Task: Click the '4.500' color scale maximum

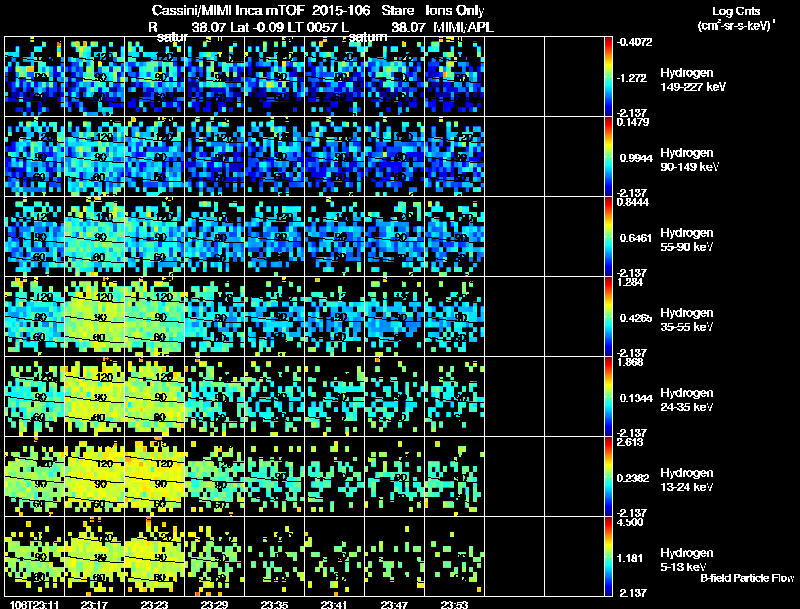Action: (630, 522)
